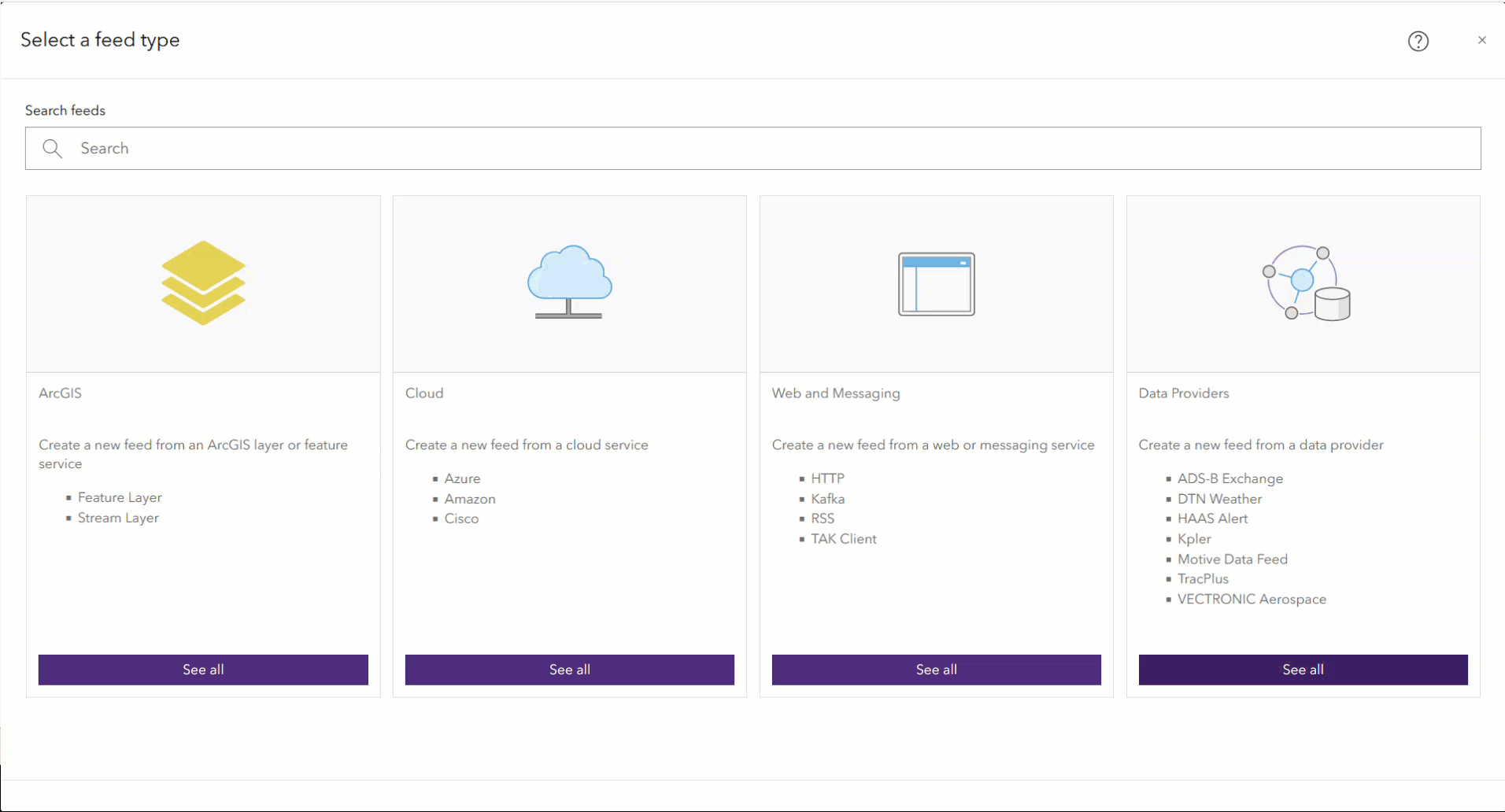The height and width of the screenshot is (812, 1505).
Task: Focus the Search feeds input field
Action: (x=752, y=148)
